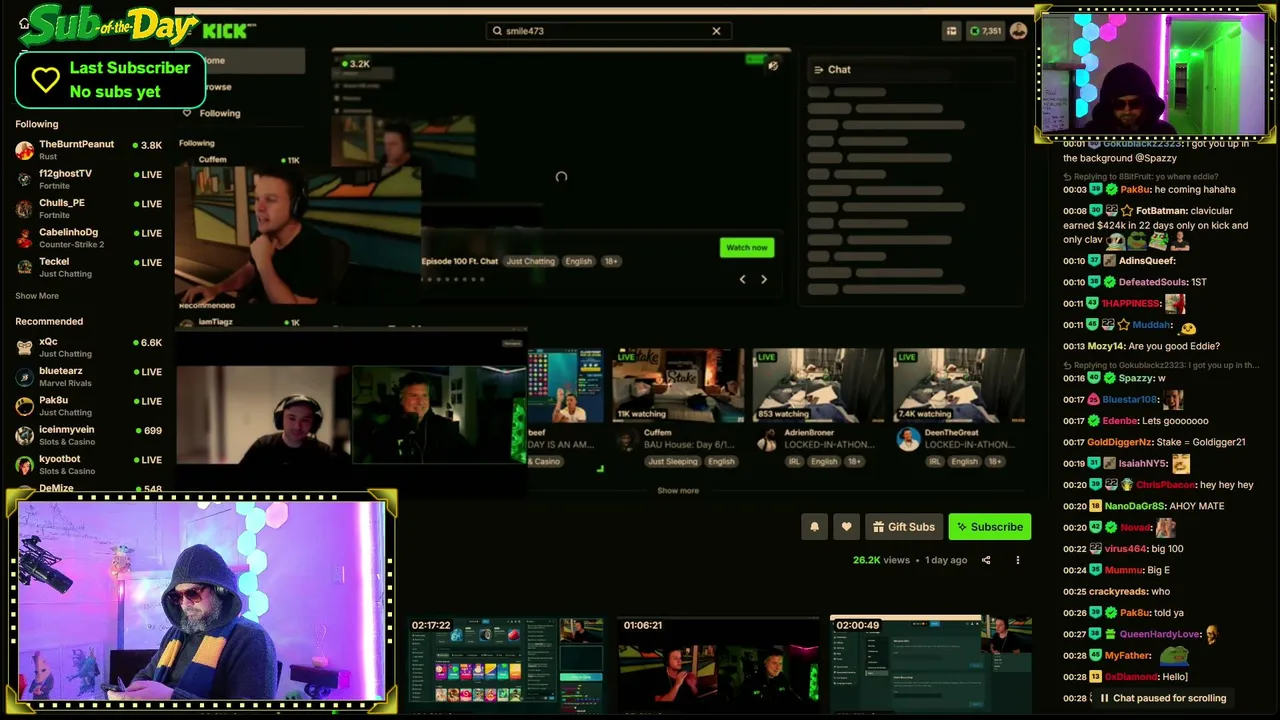Select IRL tag on AdrienBroner card

pyautogui.click(x=793, y=462)
